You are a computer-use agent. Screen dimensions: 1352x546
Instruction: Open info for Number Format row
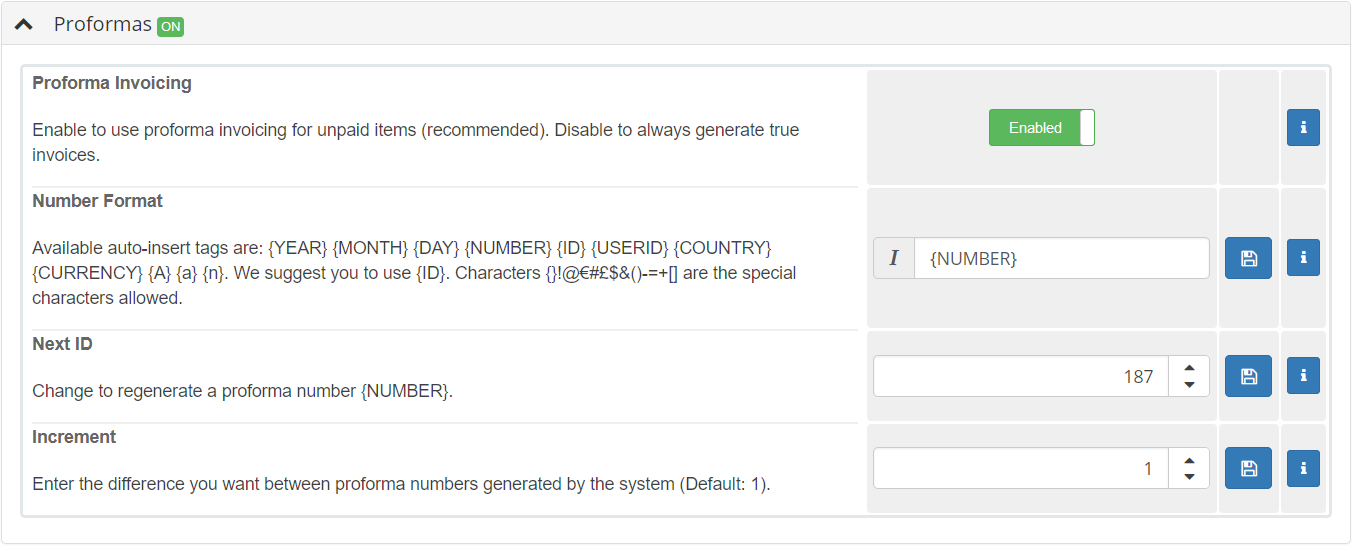tap(1303, 258)
